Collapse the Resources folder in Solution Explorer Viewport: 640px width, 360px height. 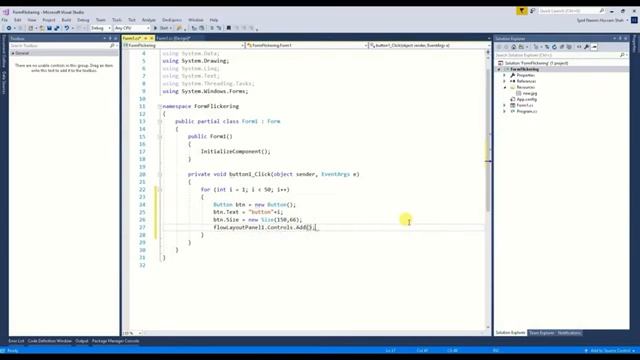click(504, 87)
